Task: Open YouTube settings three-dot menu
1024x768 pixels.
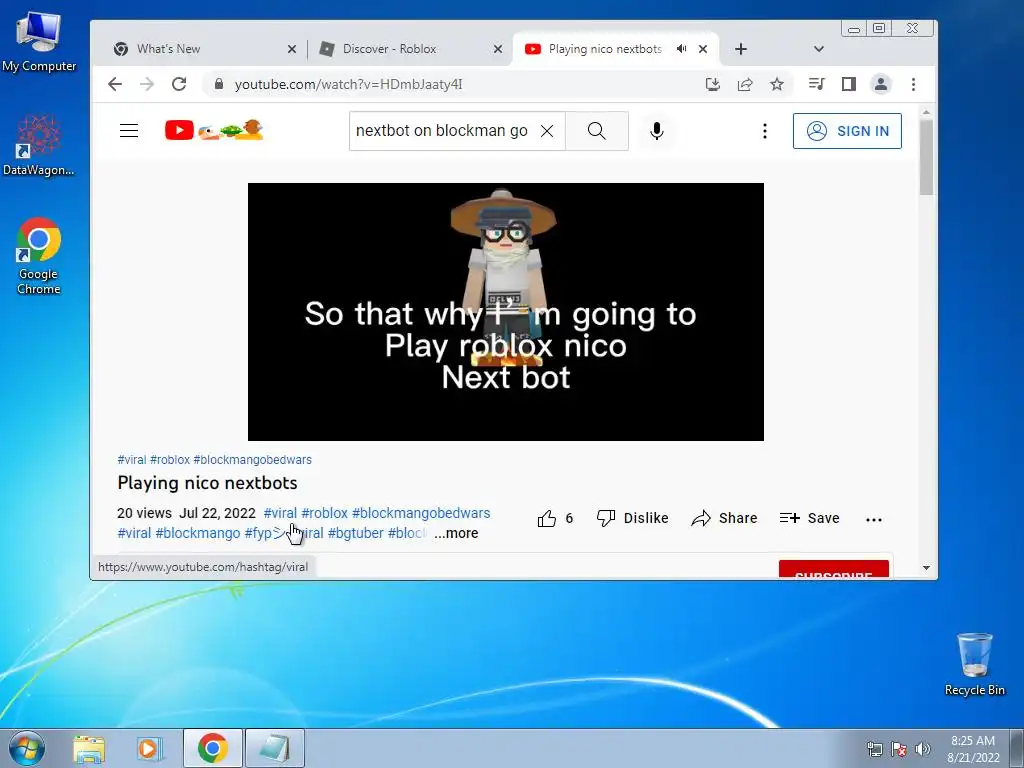Action: 765,131
